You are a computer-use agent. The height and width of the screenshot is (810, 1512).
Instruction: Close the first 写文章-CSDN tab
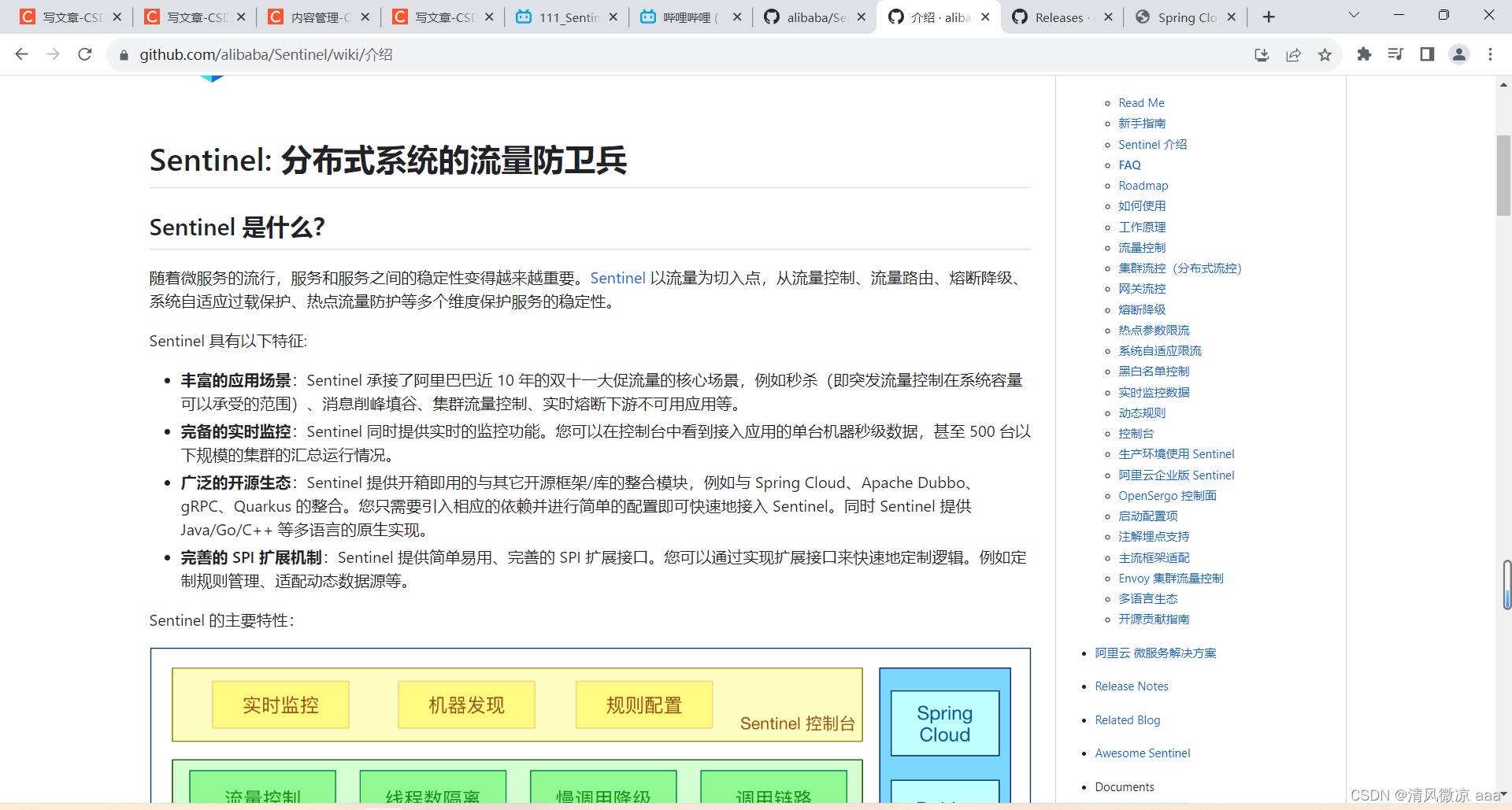[117, 17]
